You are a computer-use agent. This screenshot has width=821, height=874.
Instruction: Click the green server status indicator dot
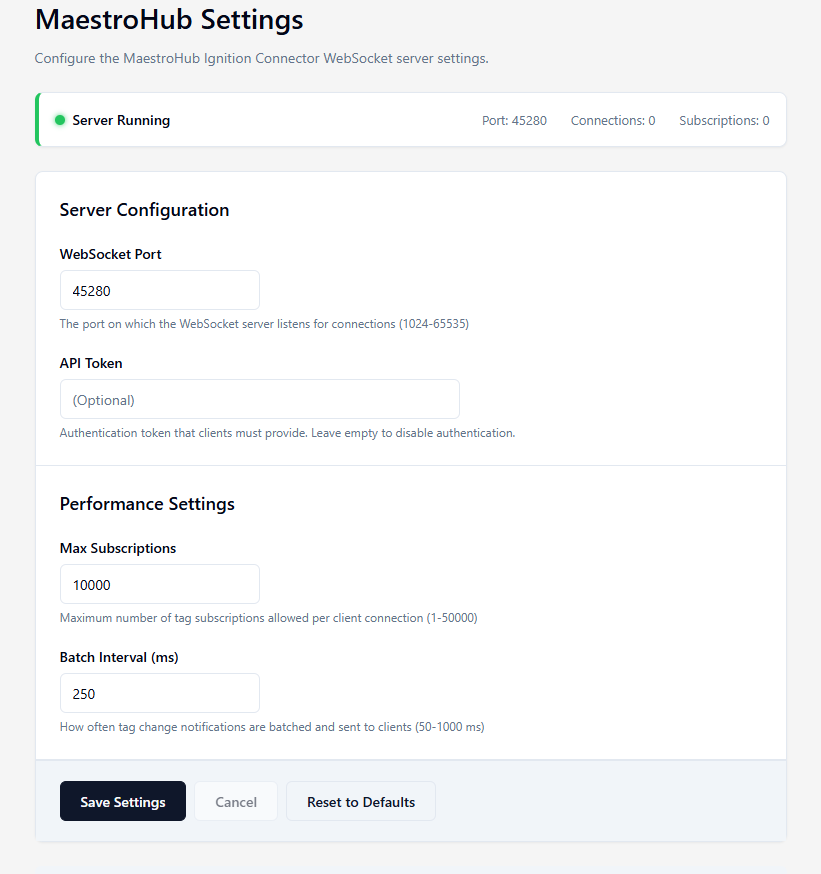pos(60,120)
